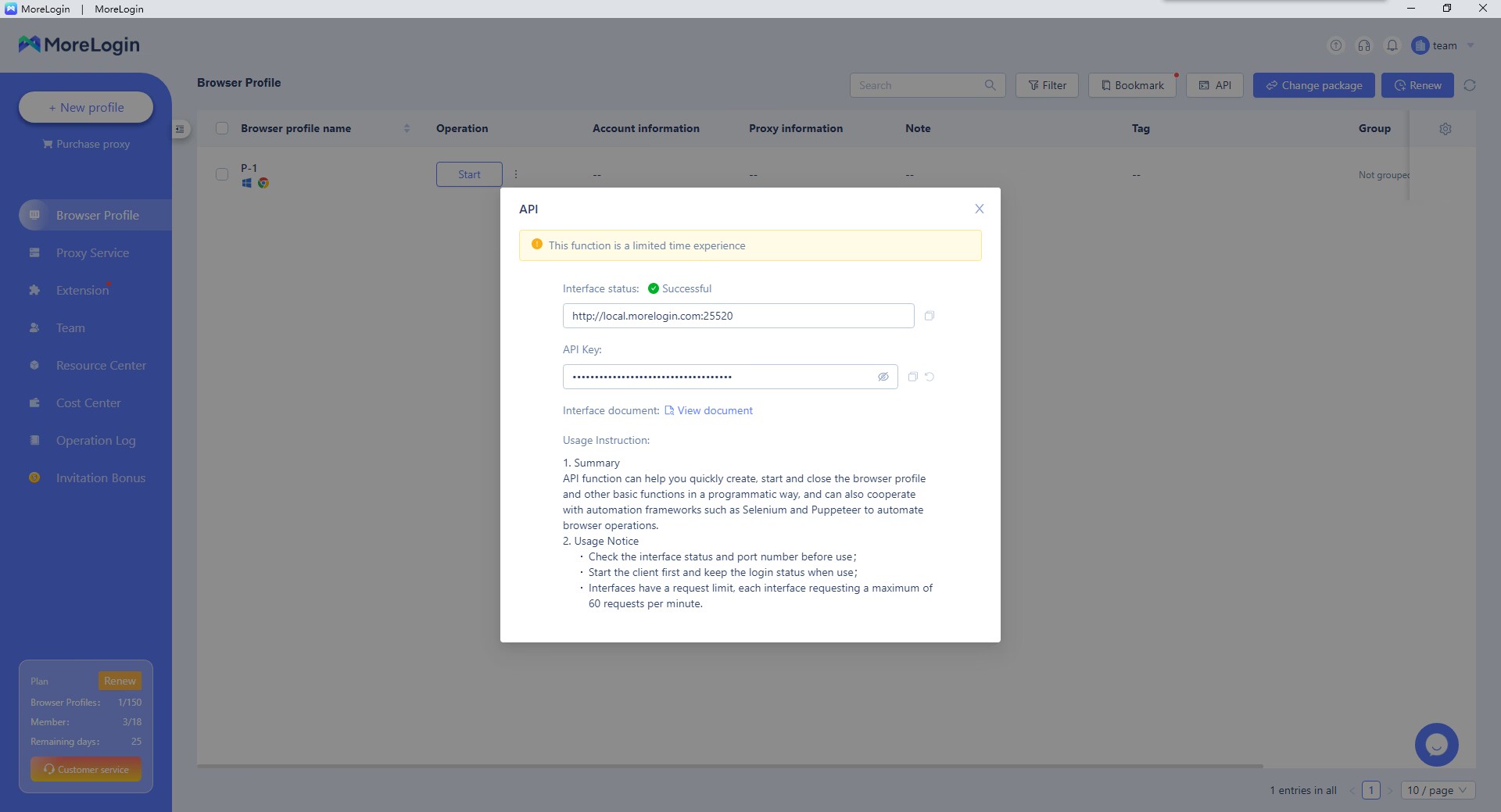Start the P-1 browser profile
The width and height of the screenshot is (1501, 812).
(x=469, y=174)
